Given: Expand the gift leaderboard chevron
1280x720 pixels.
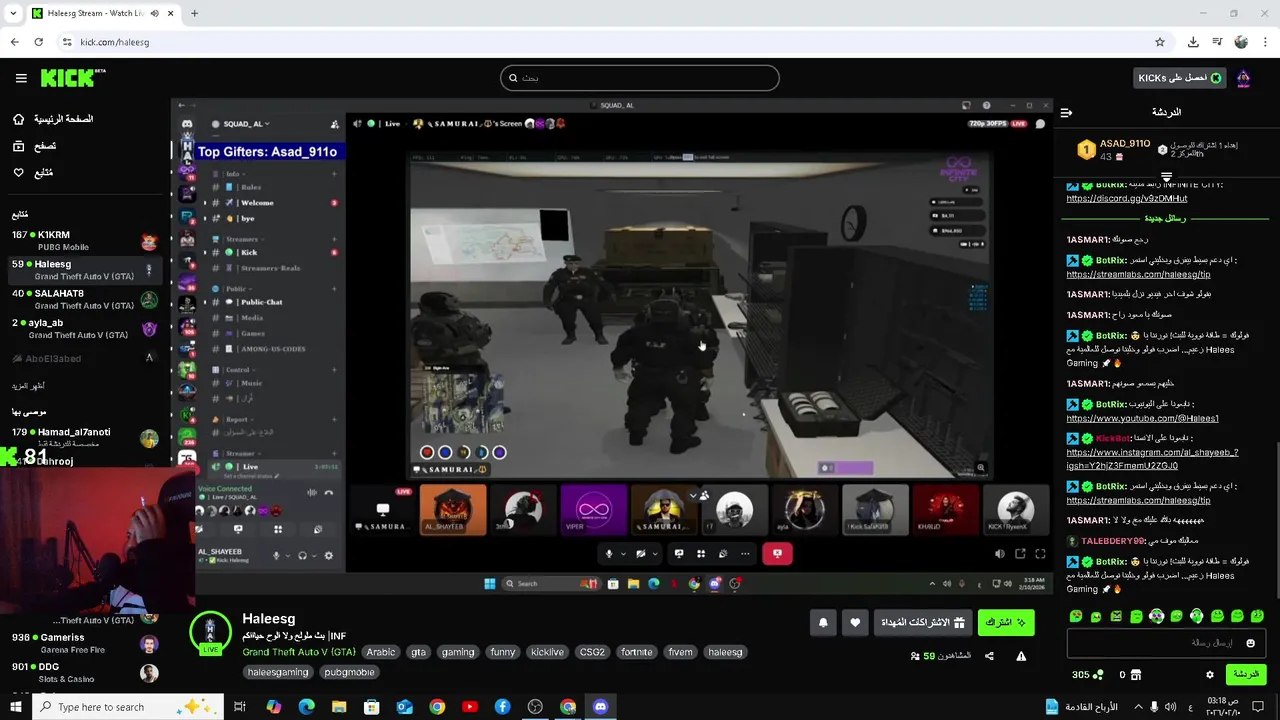Looking at the screenshot, I should click(1166, 177).
